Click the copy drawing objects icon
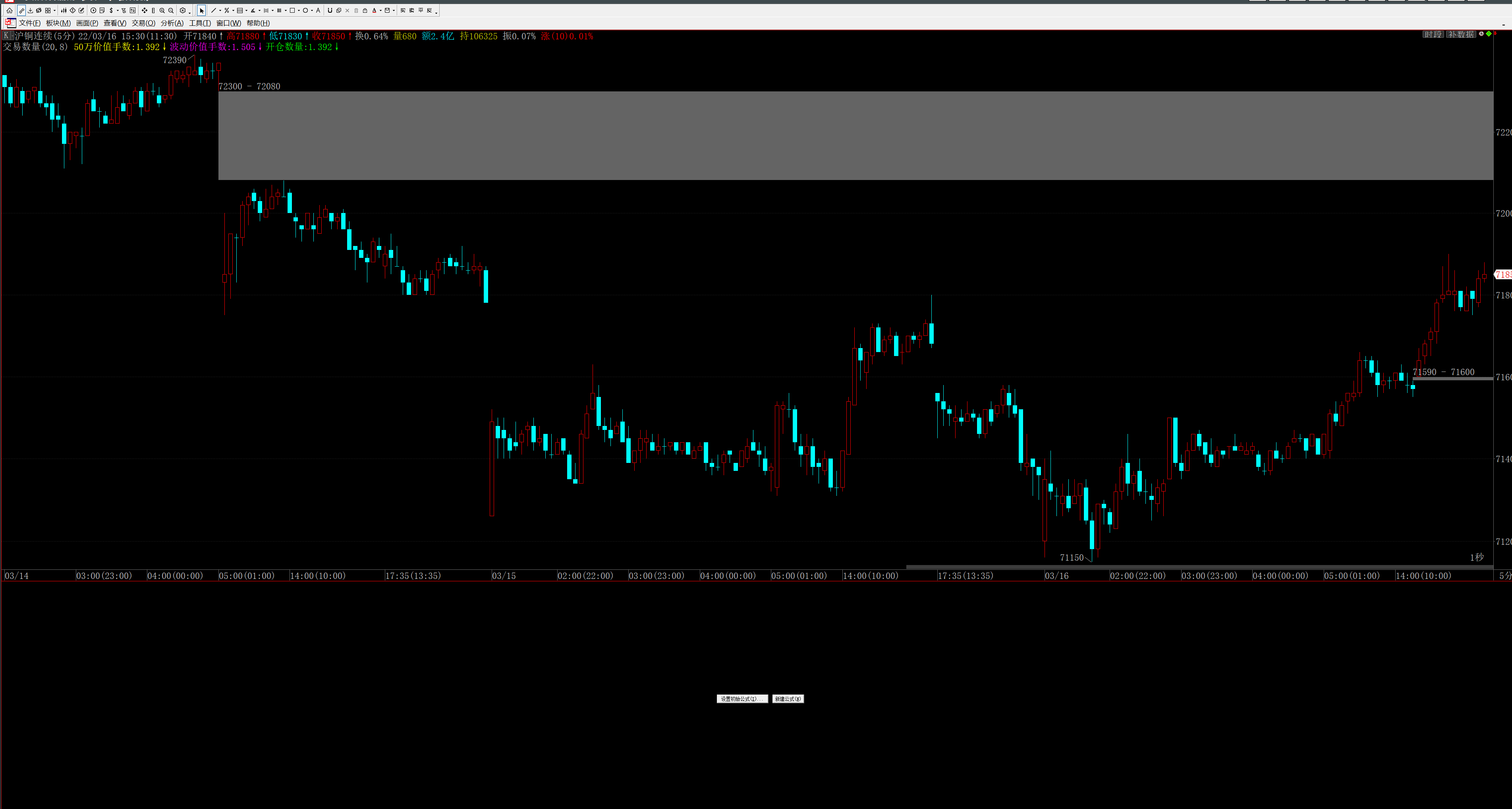Image resolution: width=1512 pixels, height=809 pixels. (339, 11)
